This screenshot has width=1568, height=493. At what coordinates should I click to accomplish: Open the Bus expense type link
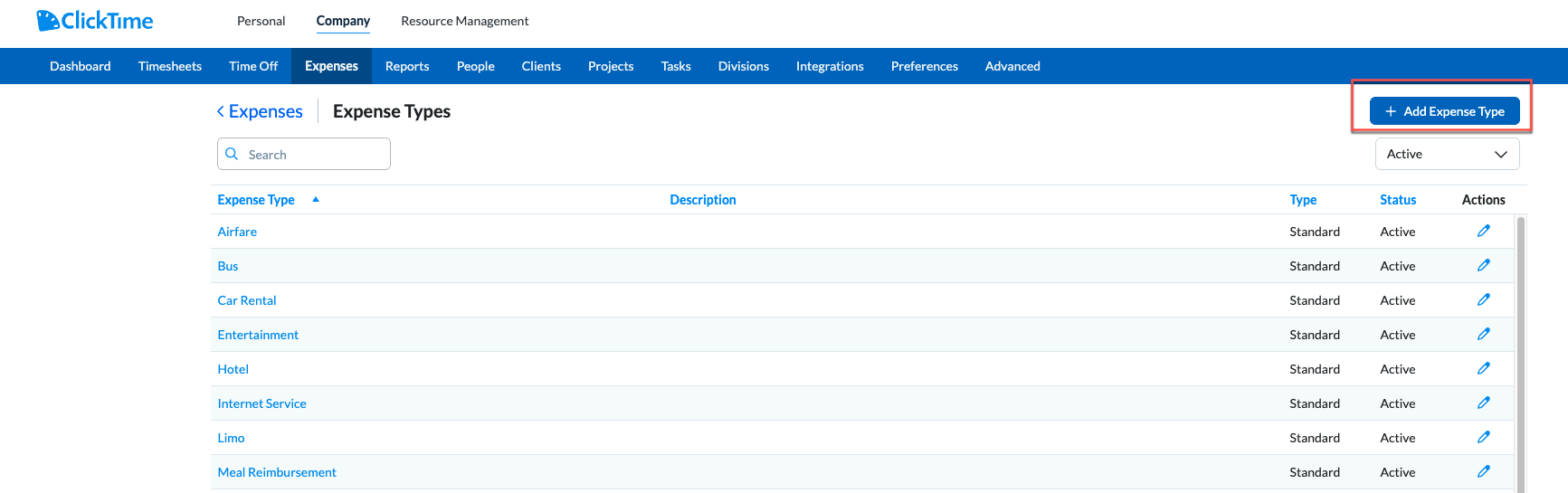click(x=228, y=266)
